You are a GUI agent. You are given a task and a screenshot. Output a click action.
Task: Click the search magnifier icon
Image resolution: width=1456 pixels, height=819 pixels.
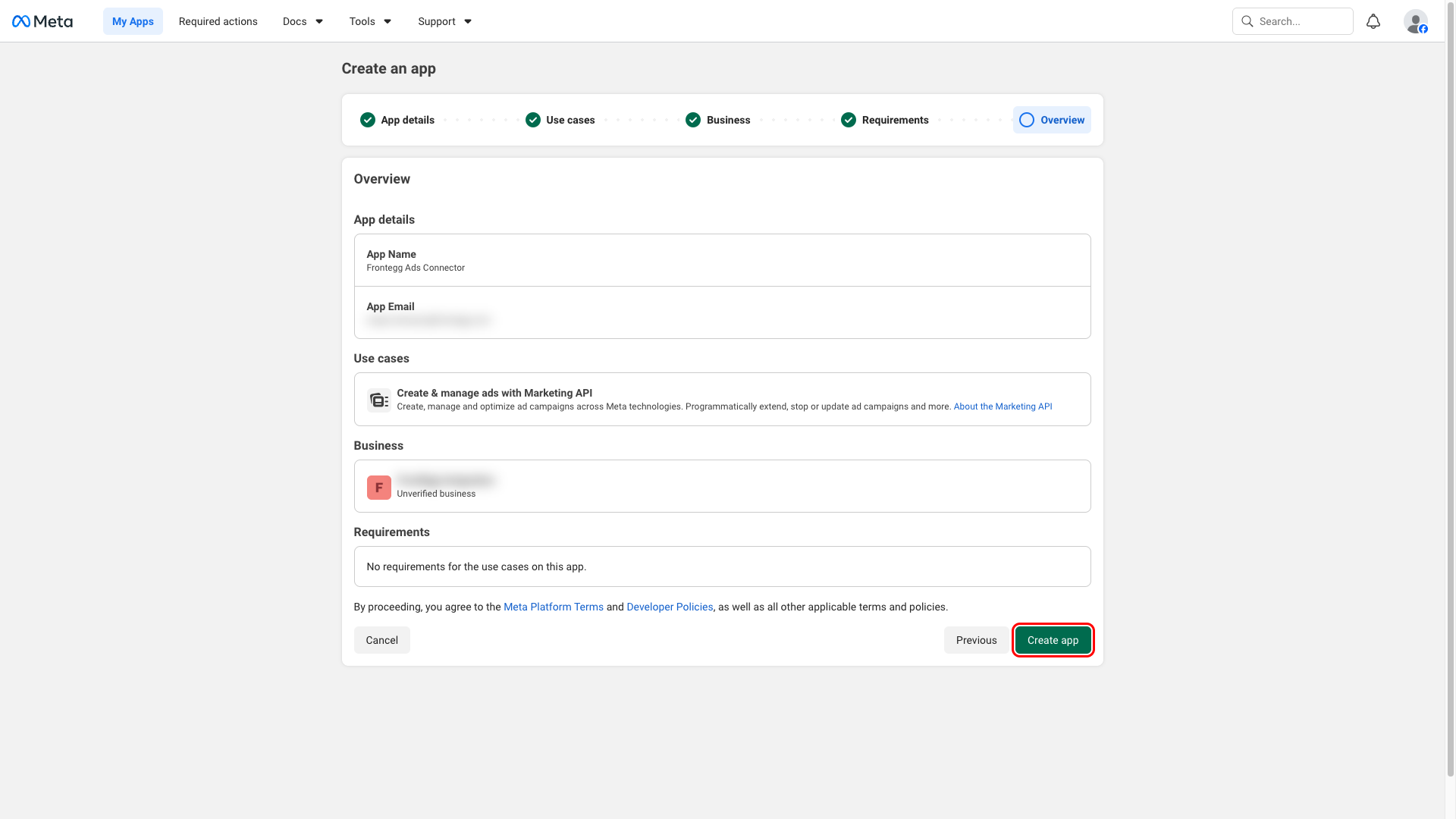click(x=1247, y=21)
